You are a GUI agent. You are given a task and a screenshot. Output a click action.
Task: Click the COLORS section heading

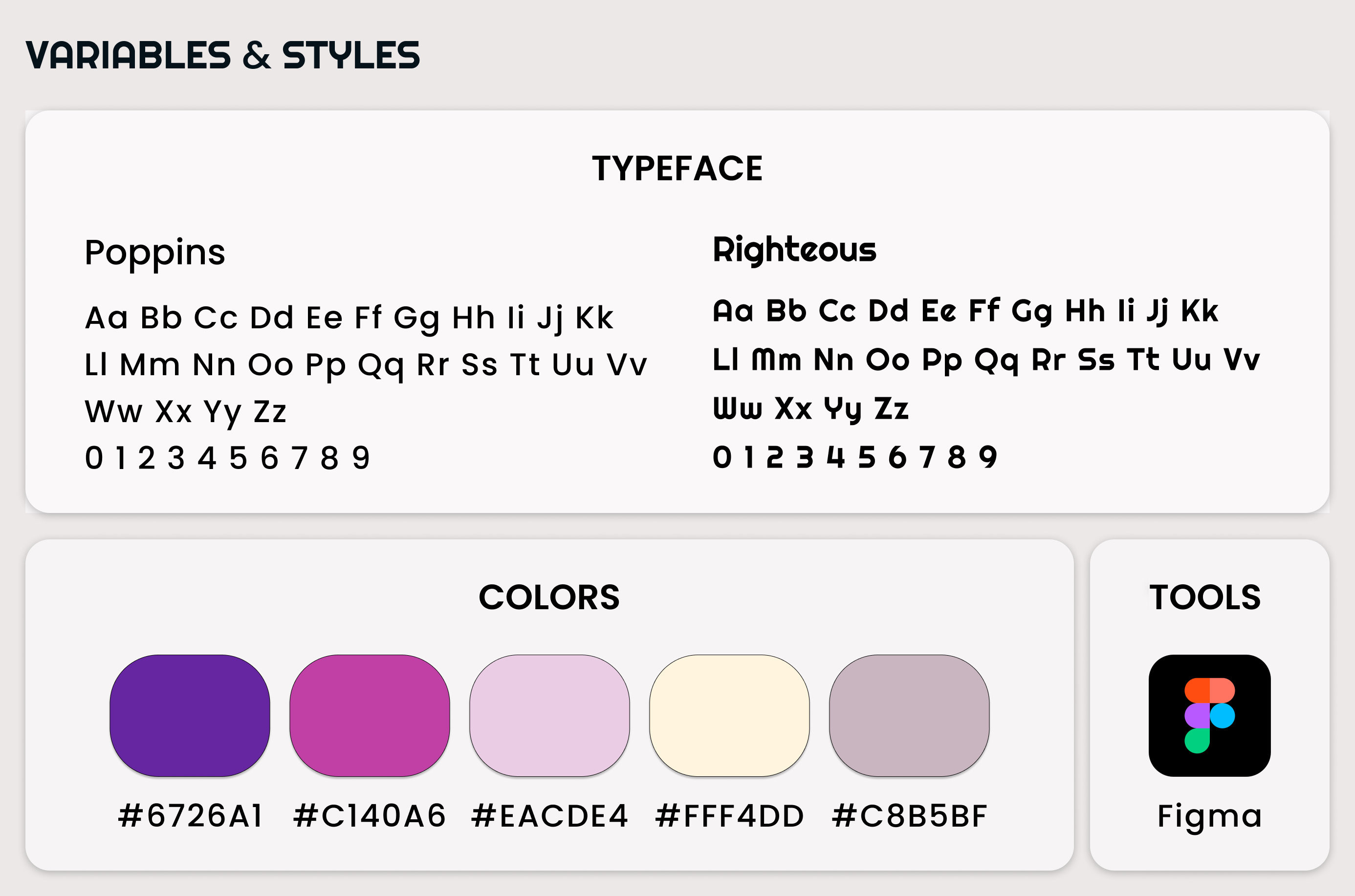pos(549,597)
